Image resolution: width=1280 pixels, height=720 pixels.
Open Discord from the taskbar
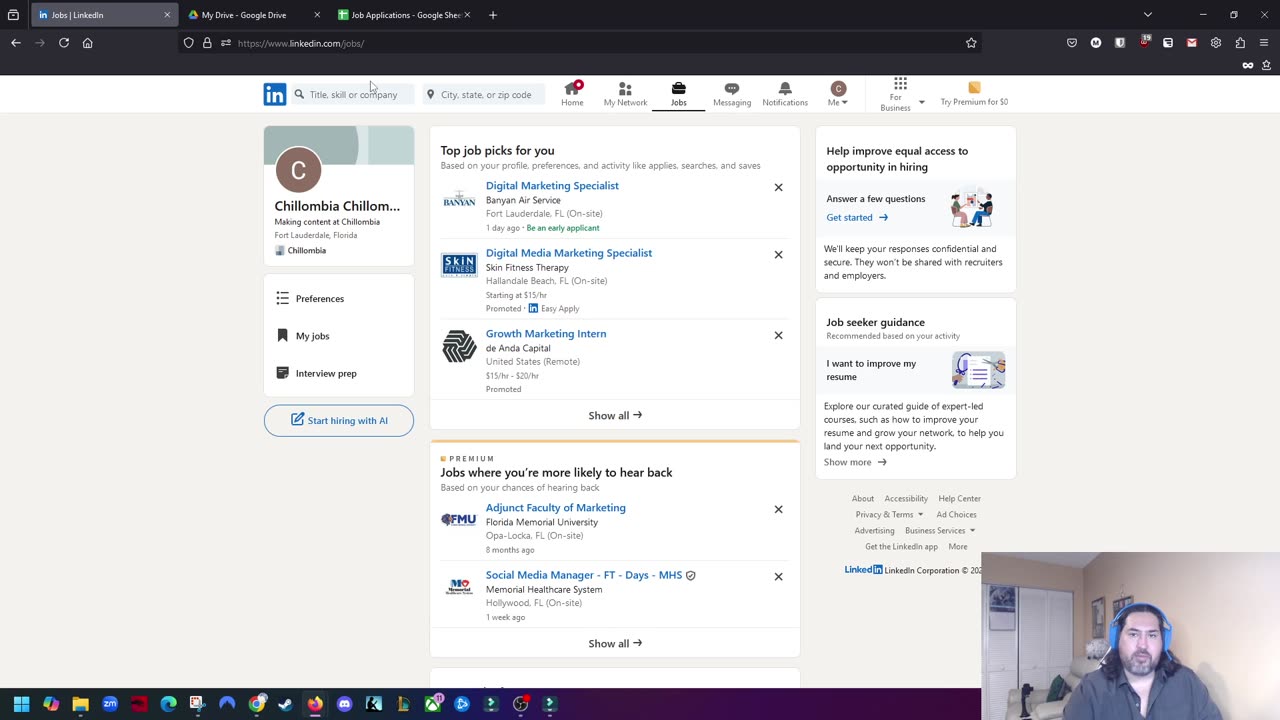[344, 704]
